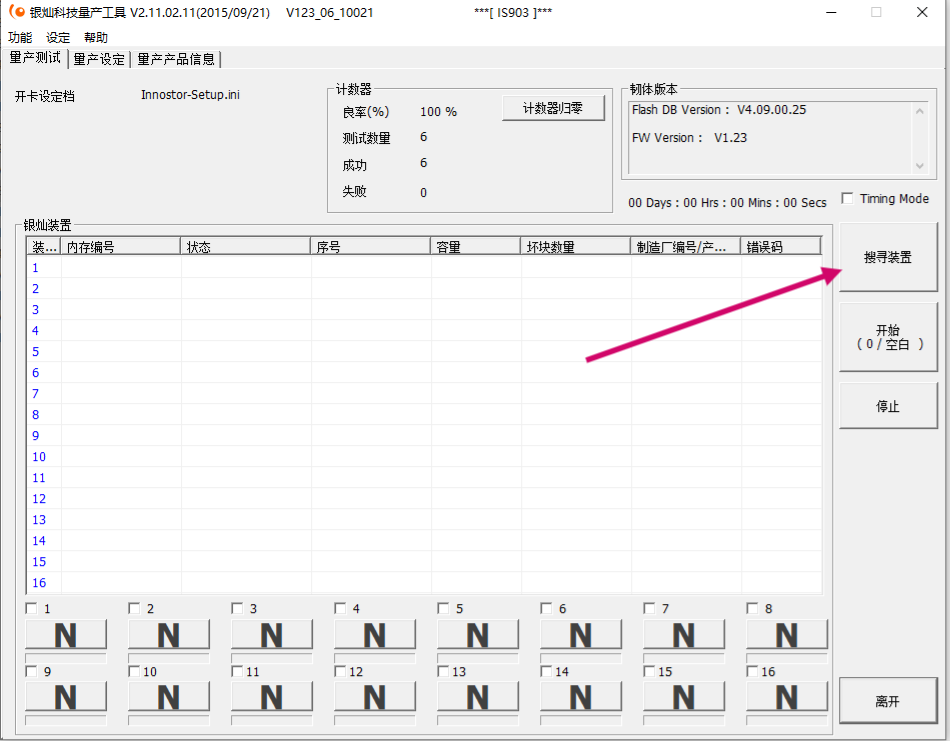The width and height of the screenshot is (950, 741).
Task: Click the N status indicator for port 9
Action: point(65,696)
